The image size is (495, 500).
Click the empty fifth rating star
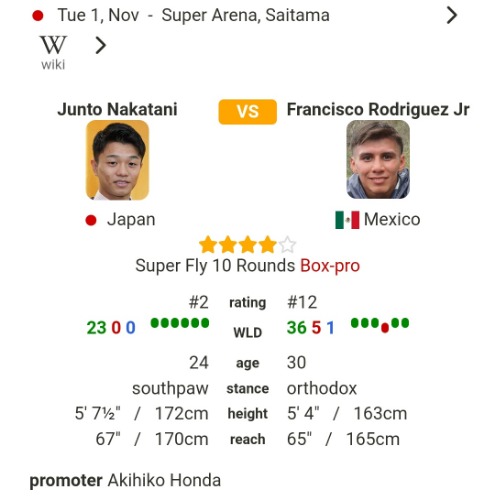click(x=287, y=245)
